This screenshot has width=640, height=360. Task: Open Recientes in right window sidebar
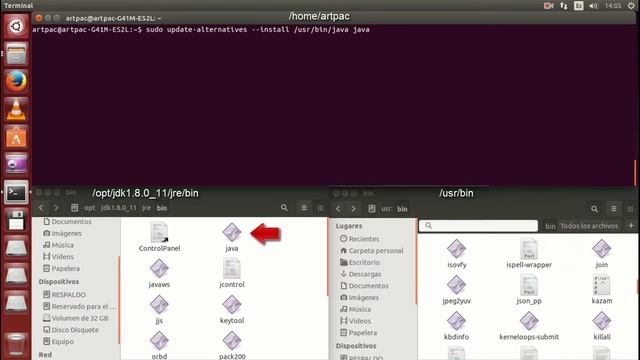coord(360,239)
